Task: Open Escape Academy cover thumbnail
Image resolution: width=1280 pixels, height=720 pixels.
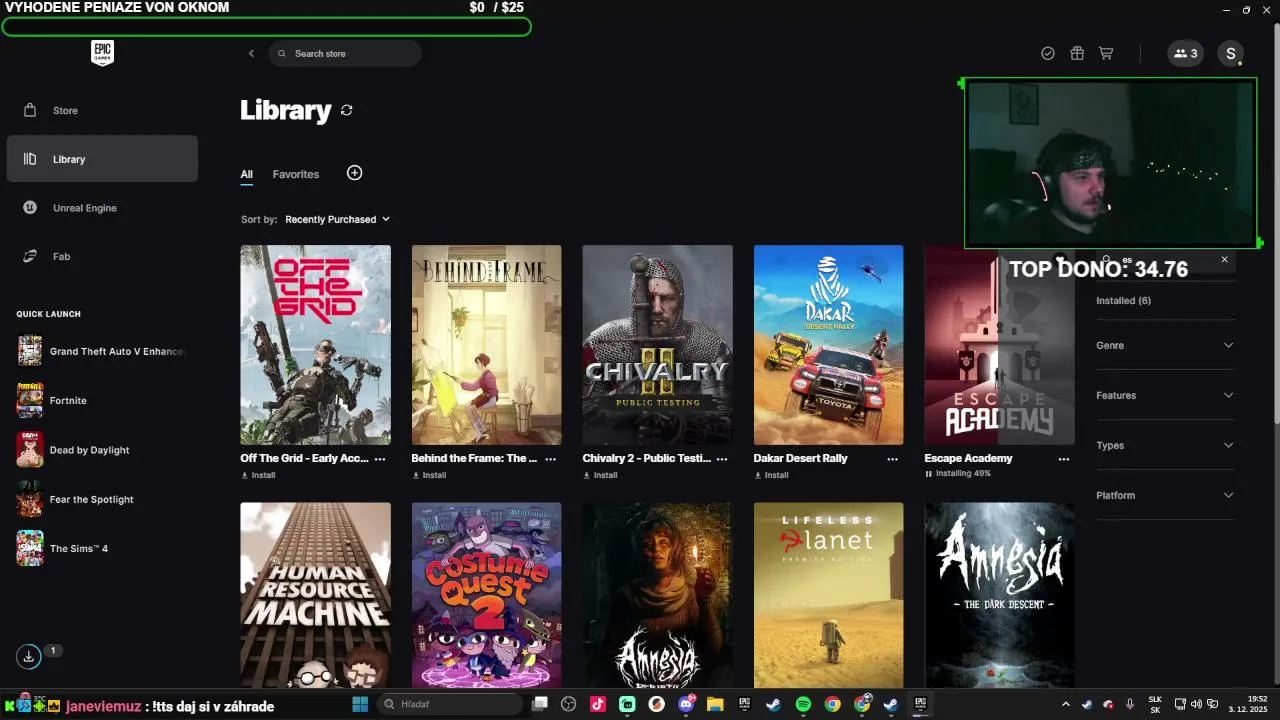Action: pyautogui.click(x=999, y=345)
